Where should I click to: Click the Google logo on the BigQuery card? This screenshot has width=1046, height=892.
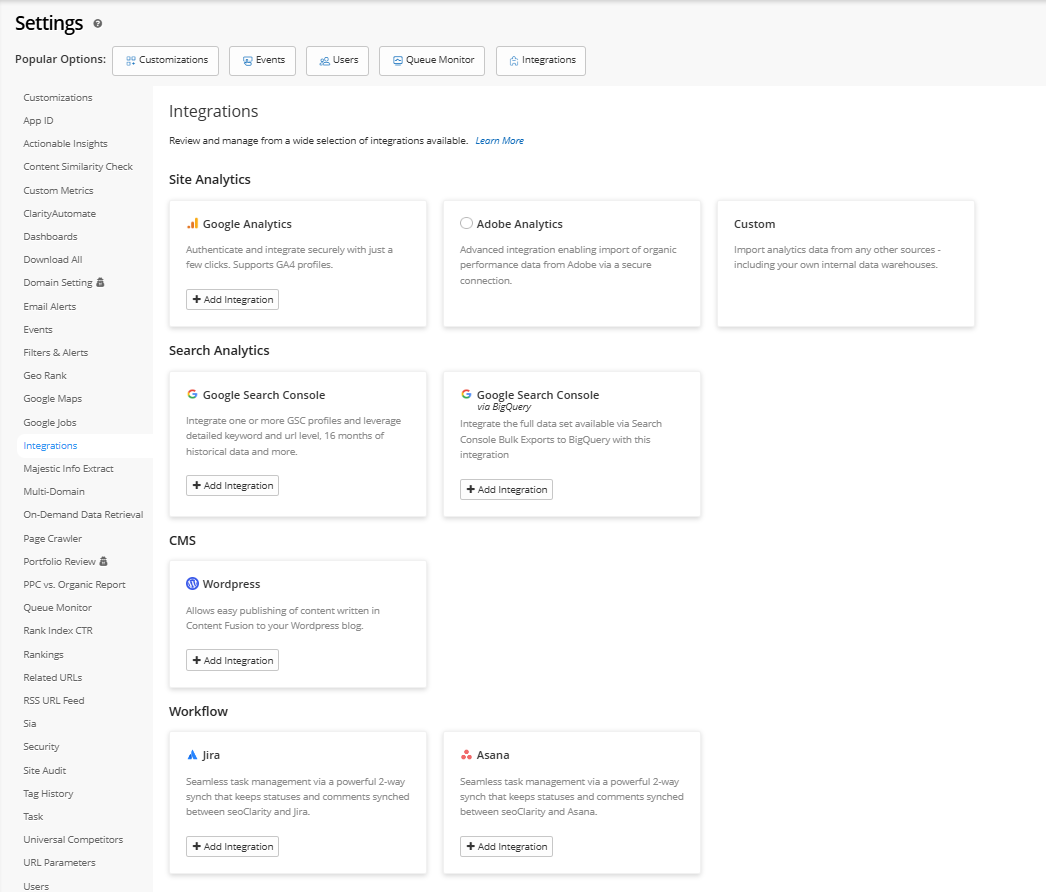pyautogui.click(x=466, y=394)
